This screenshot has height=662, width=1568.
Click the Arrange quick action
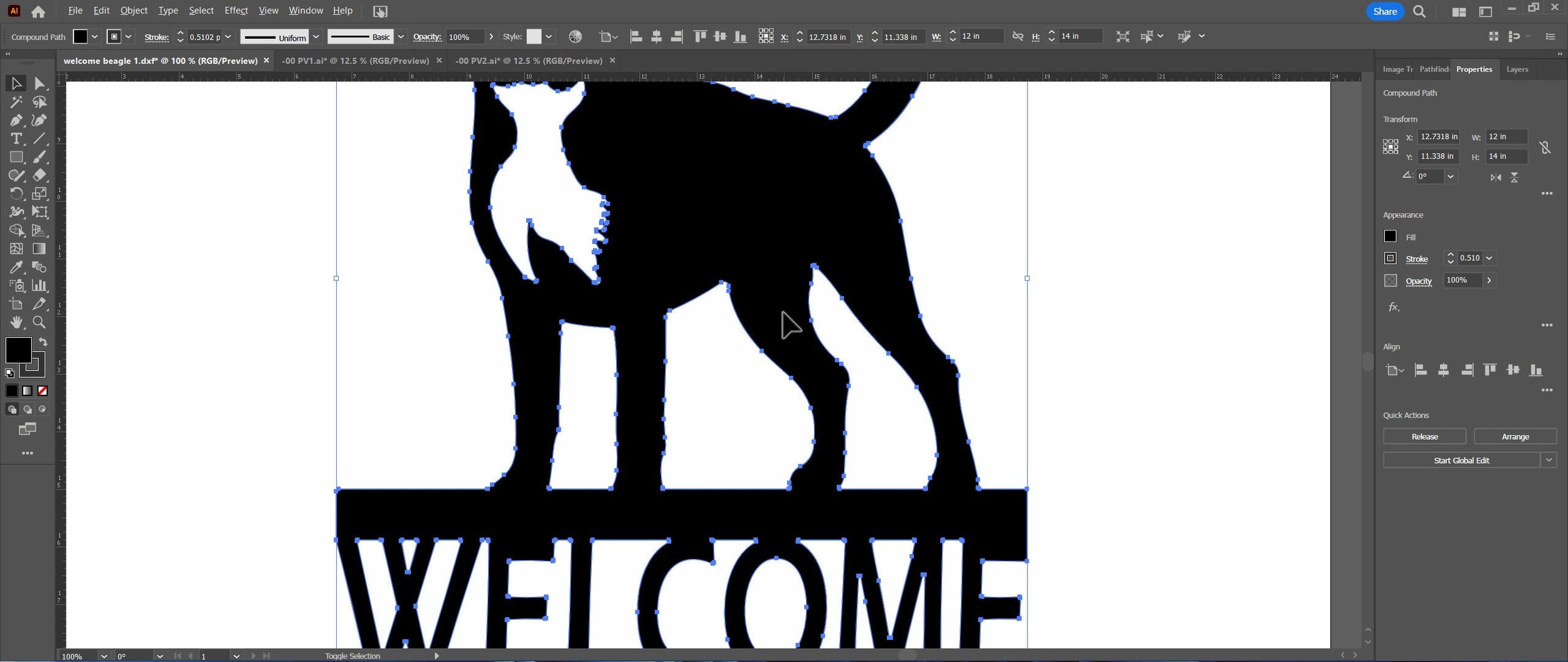1515,436
